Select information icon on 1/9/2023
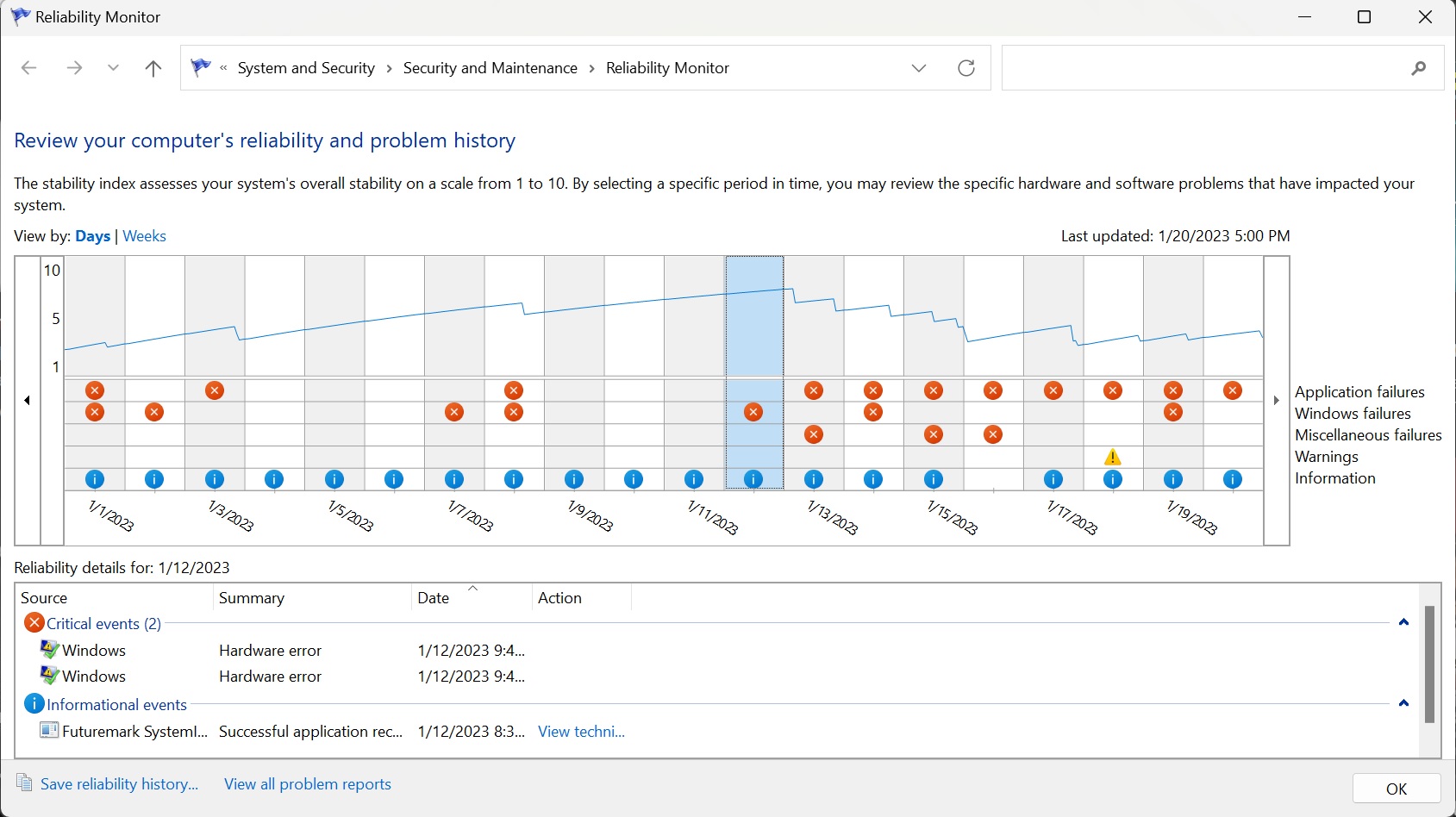The height and width of the screenshot is (817, 1456). click(x=574, y=479)
